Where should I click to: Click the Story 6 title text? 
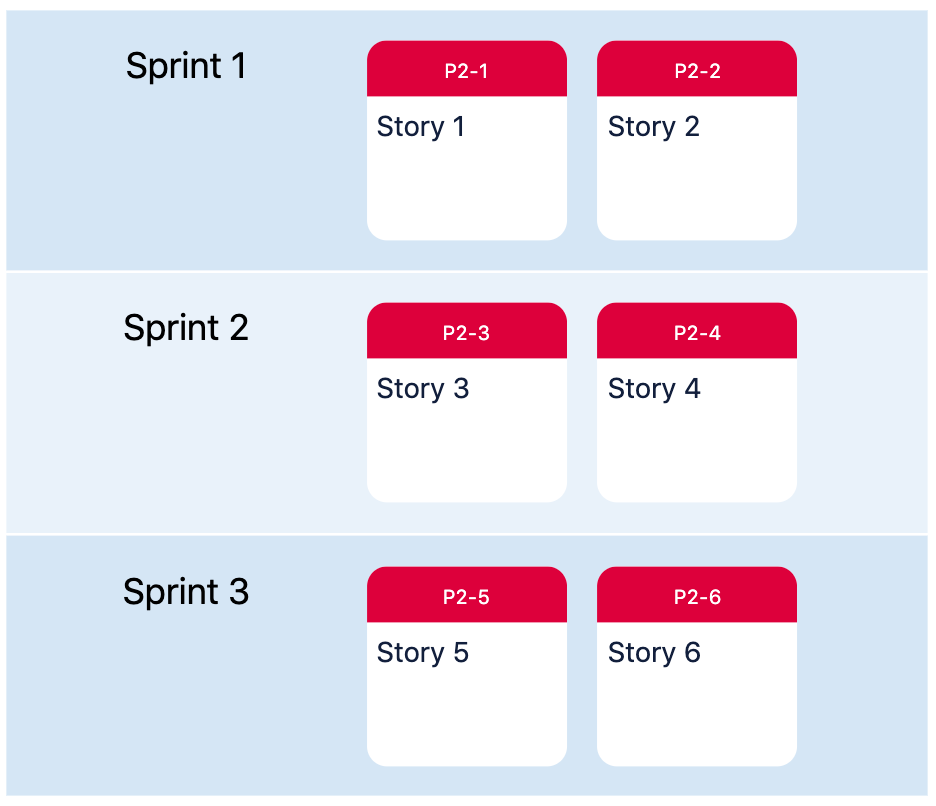pos(654,653)
